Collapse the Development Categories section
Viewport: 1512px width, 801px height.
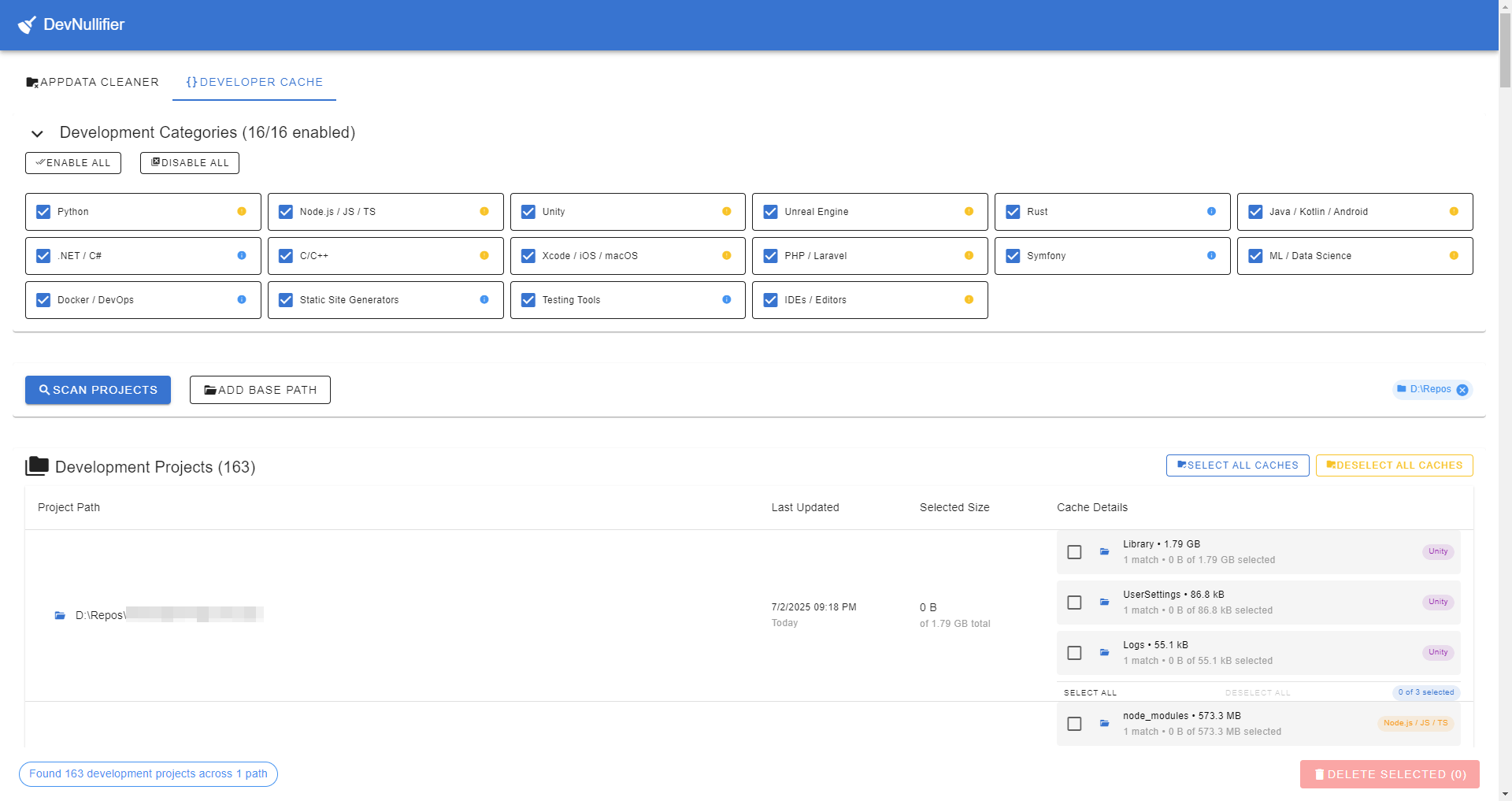(37, 133)
